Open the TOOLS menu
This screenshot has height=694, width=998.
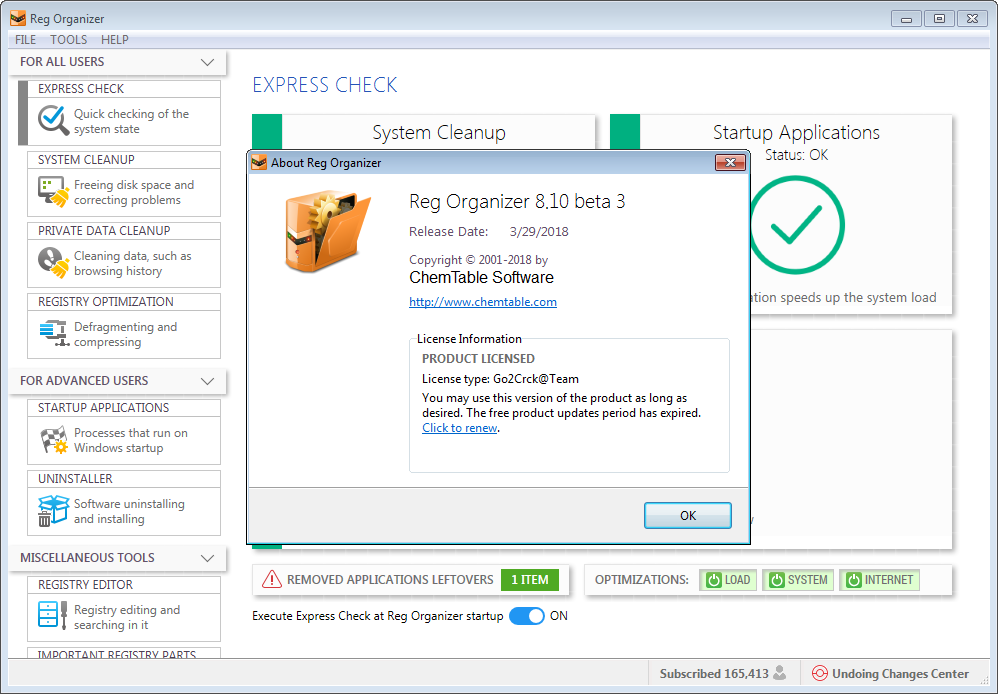[x=69, y=39]
